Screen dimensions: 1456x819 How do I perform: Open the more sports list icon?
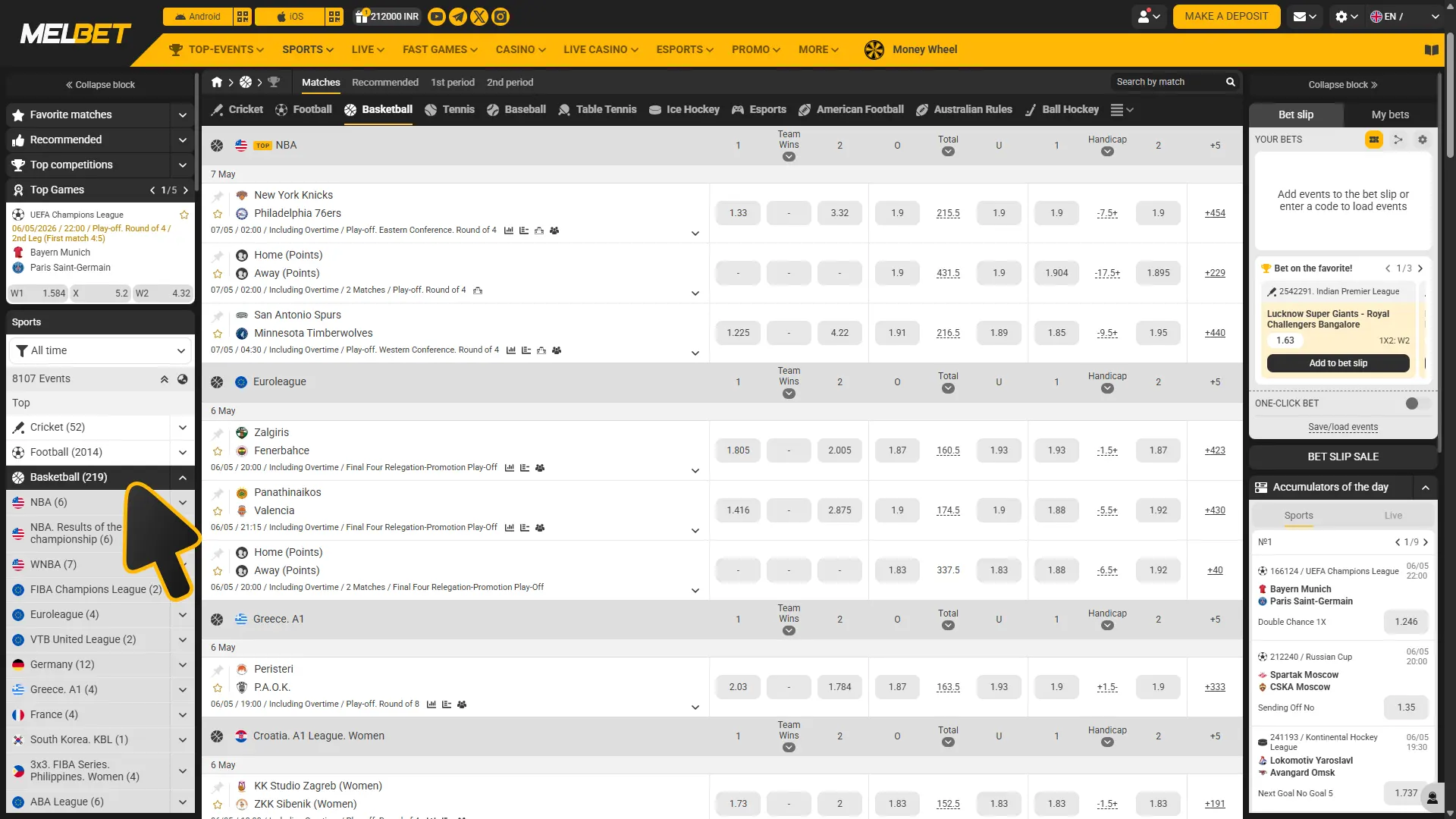tap(1122, 110)
